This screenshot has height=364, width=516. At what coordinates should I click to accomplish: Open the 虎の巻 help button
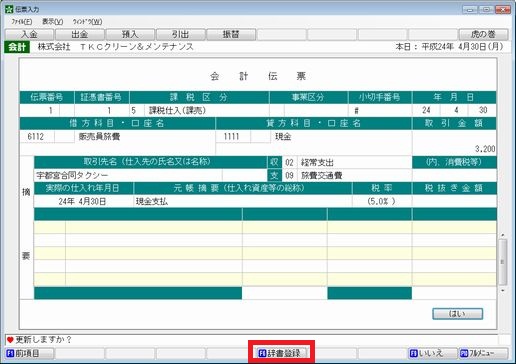click(483, 34)
